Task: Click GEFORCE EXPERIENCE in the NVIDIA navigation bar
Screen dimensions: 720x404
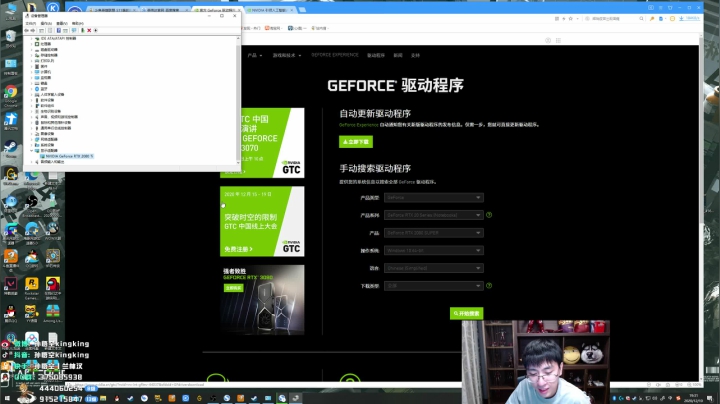Action: [335, 55]
